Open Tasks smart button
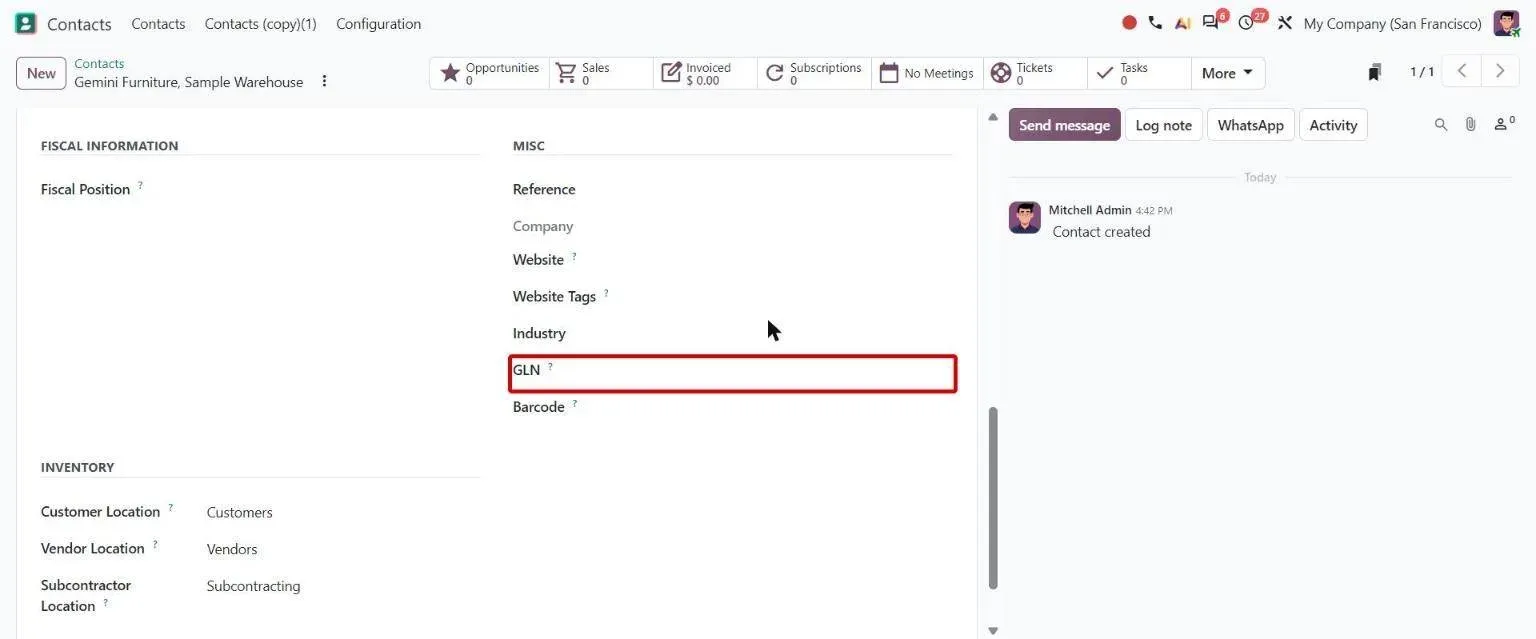1536x639 pixels. point(1139,73)
